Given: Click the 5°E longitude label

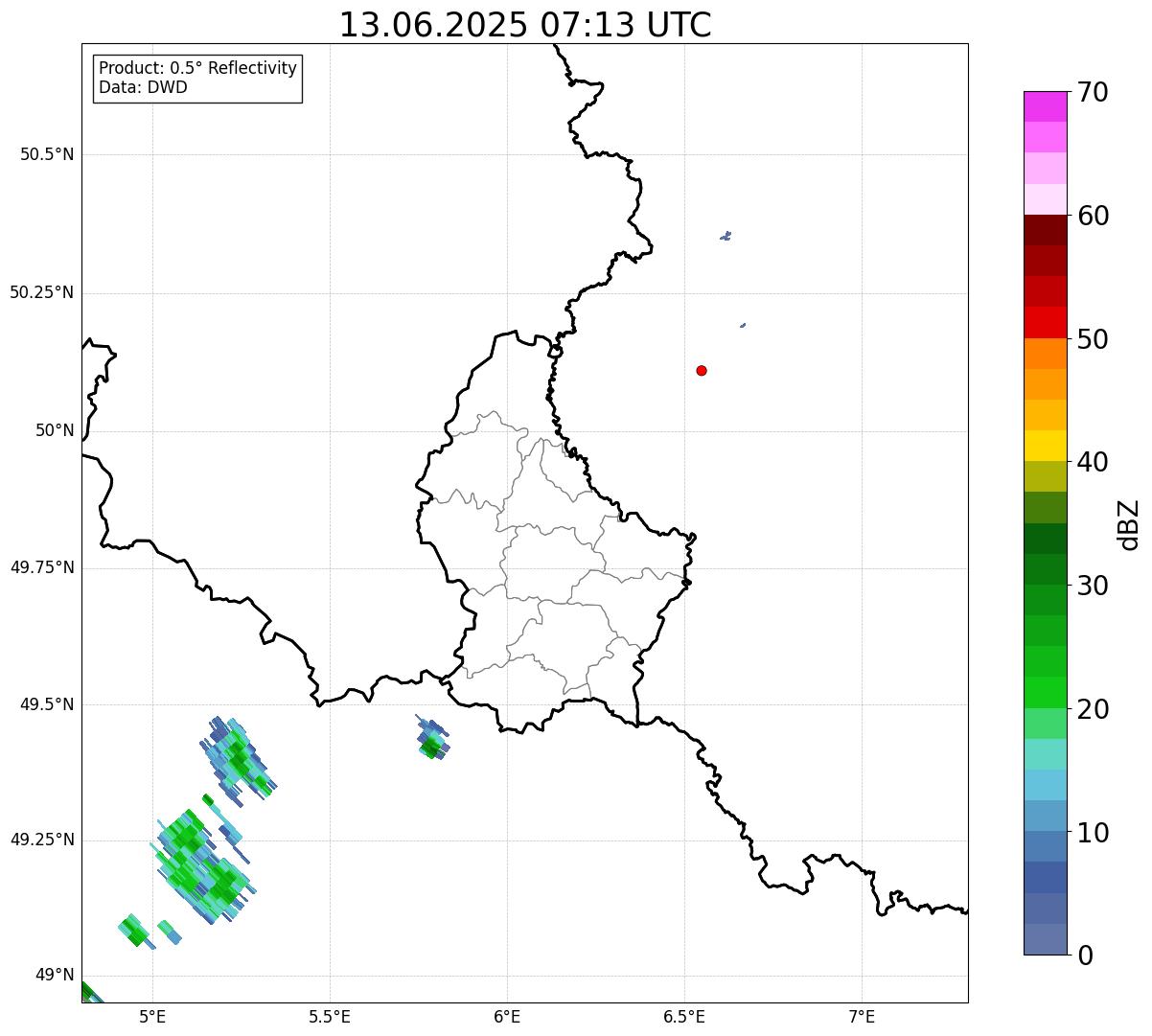Looking at the screenshot, I should [152, 1016].
